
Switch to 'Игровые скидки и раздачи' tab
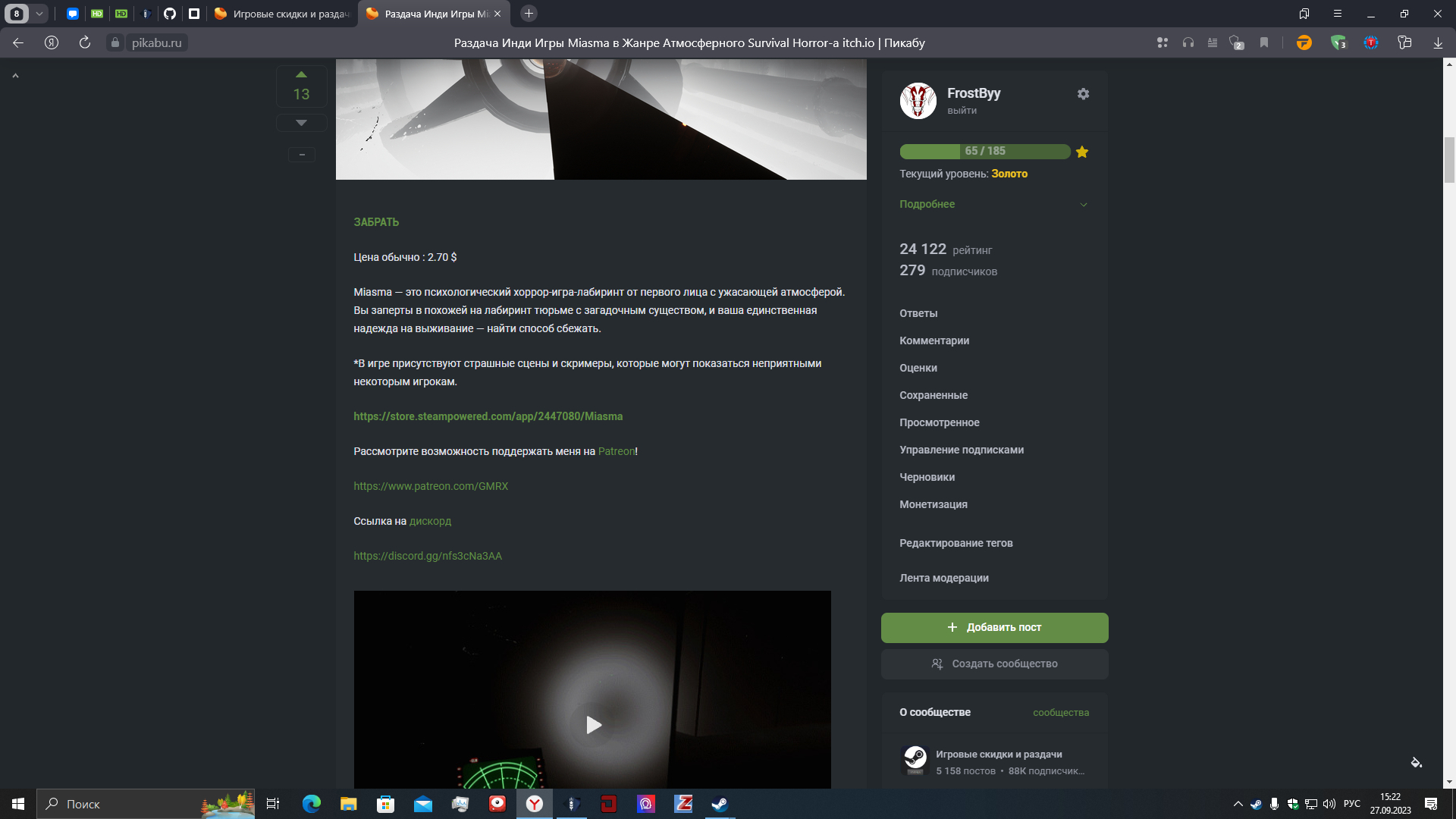click(282, 14)
